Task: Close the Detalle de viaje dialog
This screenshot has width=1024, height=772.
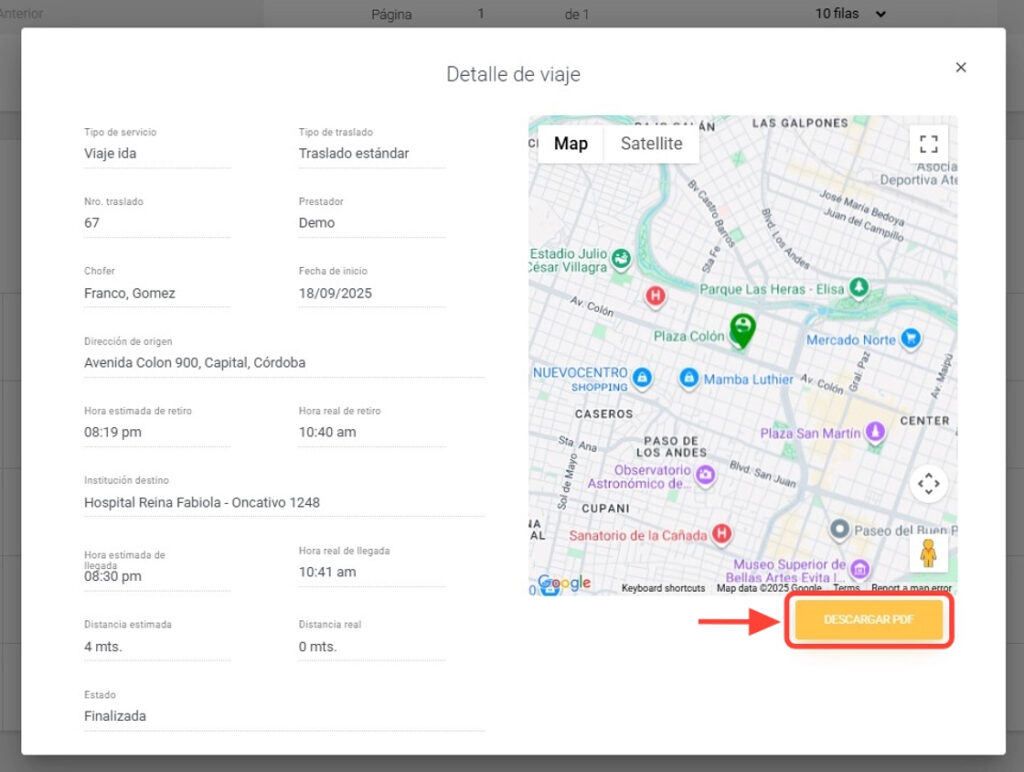Action: pos(961,67)
